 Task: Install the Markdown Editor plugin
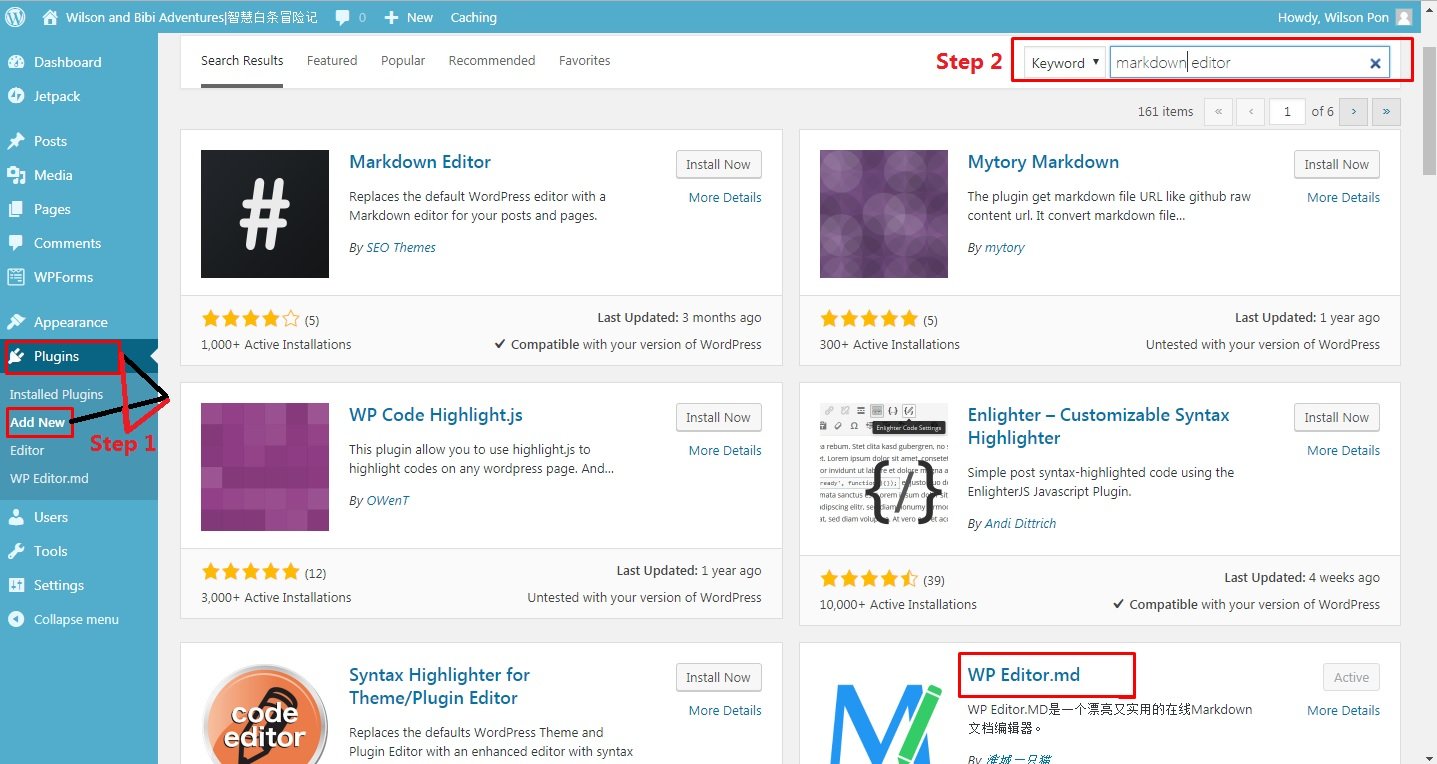[x=718, y=165]
